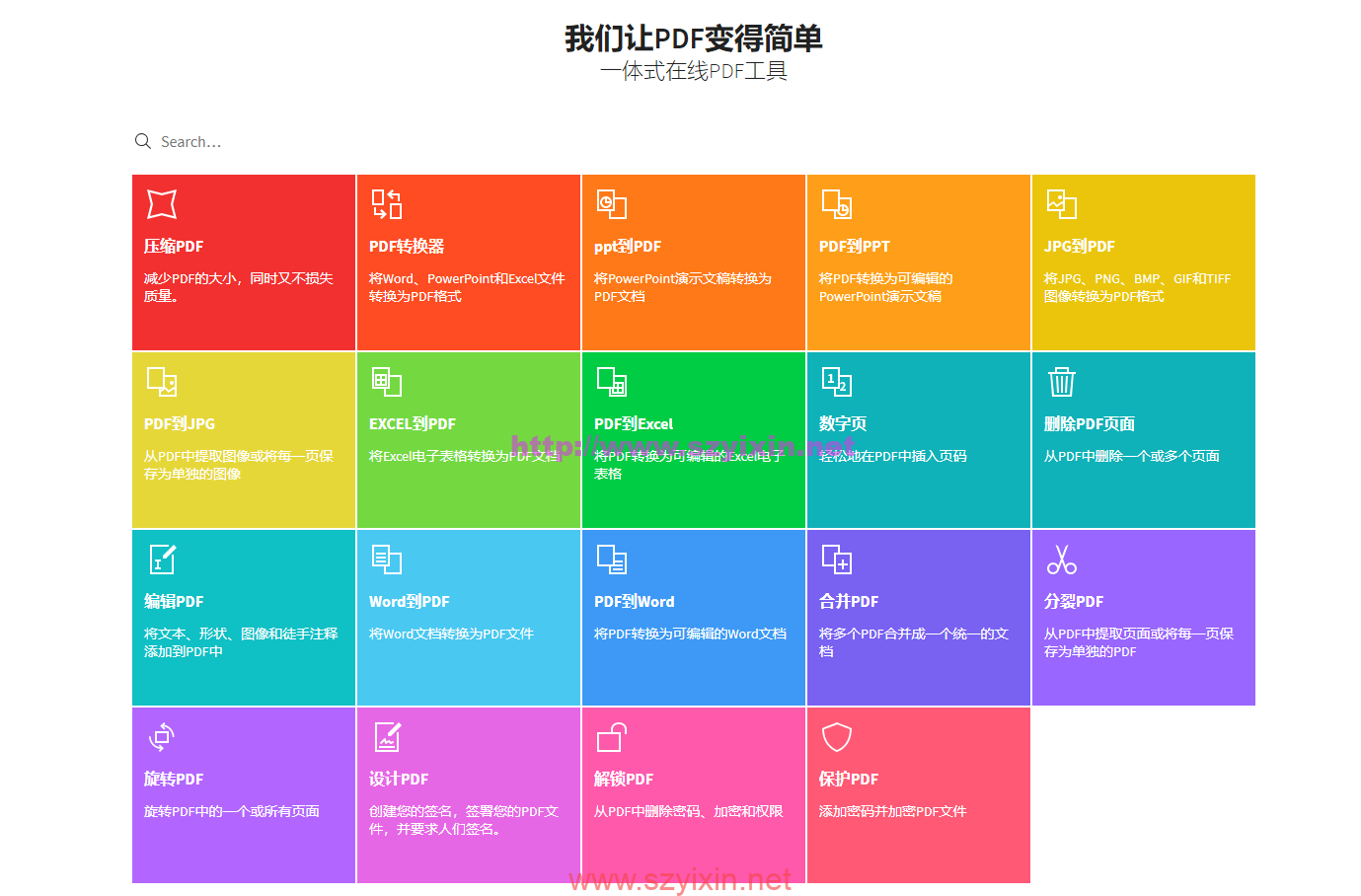Click the trash can icon for 删除PDF页面
This screenshot has height=896, width=1361.
[x=1062, y=382]
